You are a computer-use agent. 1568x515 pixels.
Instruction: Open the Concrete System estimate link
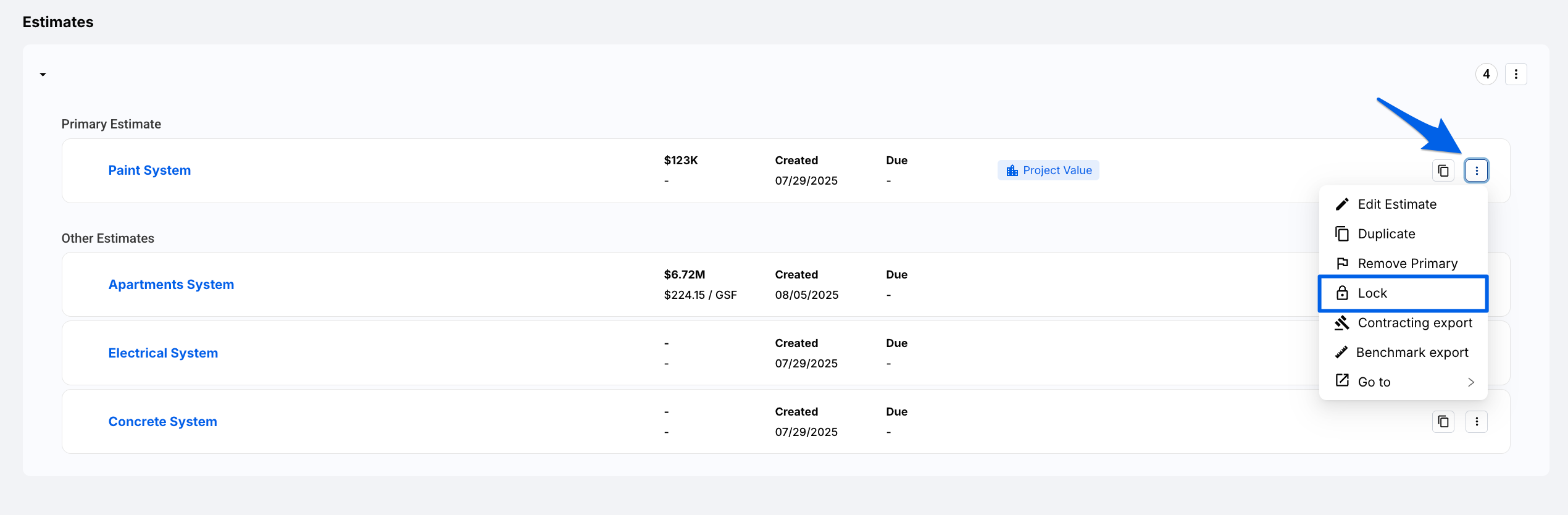[162, 422]
